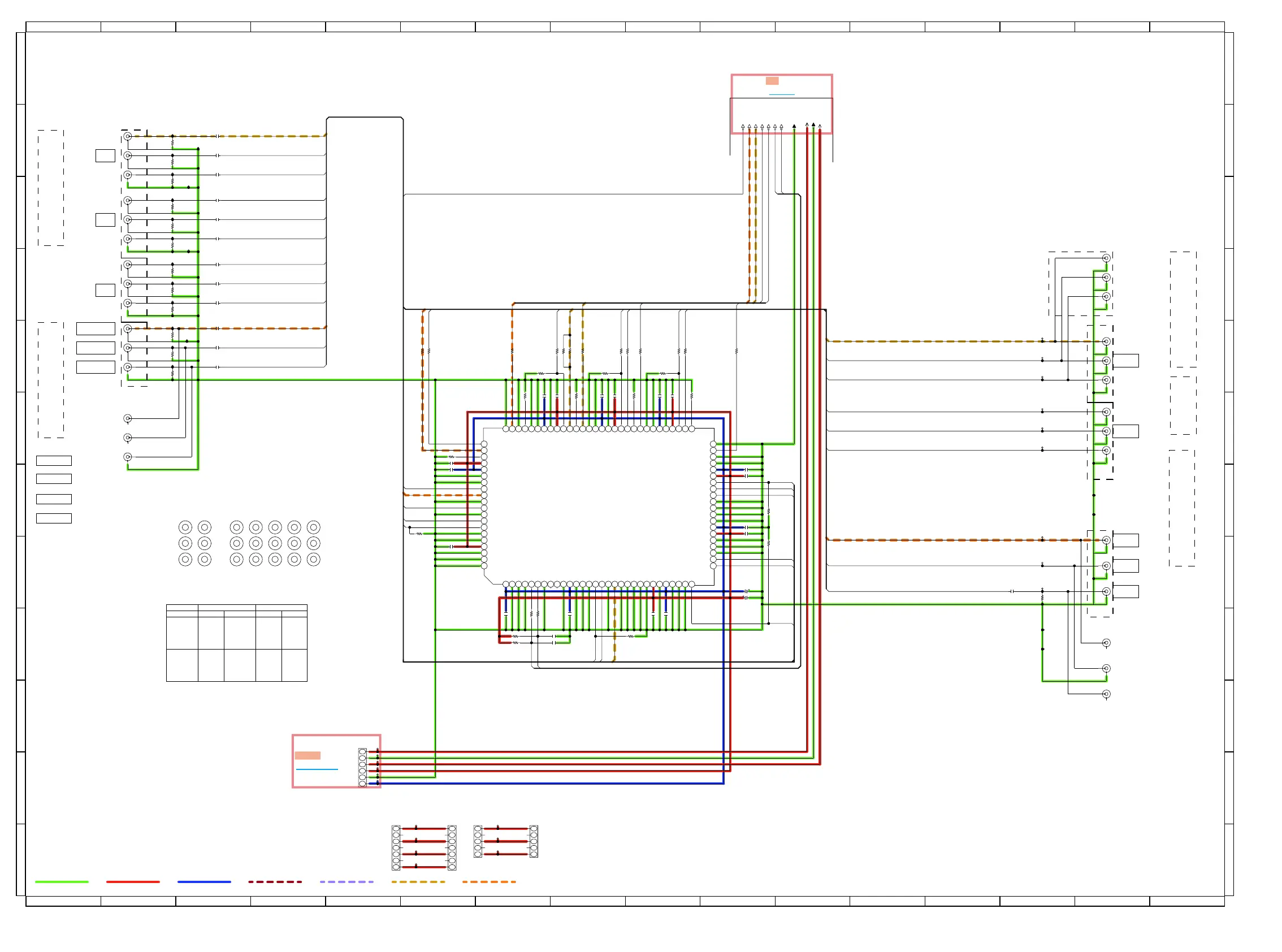Viewport: 1282px width, 952px height.
Task: Click the dashed orange legend line at far right
Action: (489, 882)
